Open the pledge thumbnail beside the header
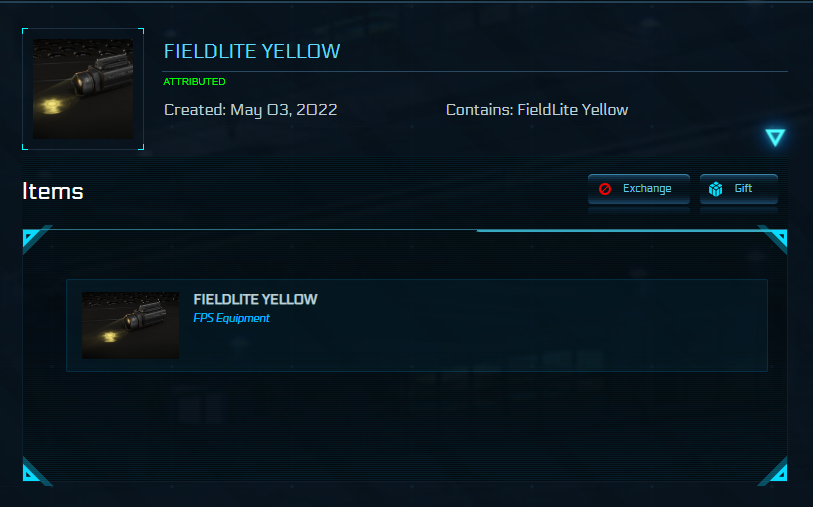Viewport: 813px width, 507px height. pos(83,89)
